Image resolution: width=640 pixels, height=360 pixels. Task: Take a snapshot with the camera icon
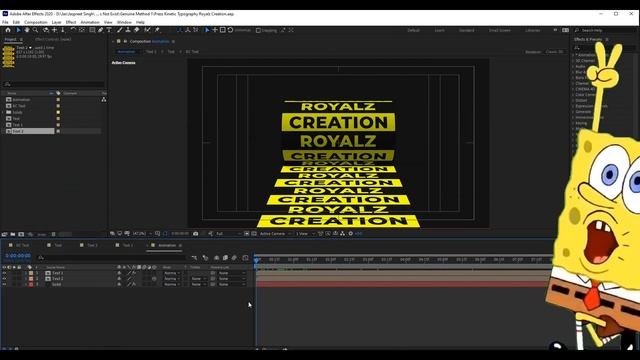point(196,233)
